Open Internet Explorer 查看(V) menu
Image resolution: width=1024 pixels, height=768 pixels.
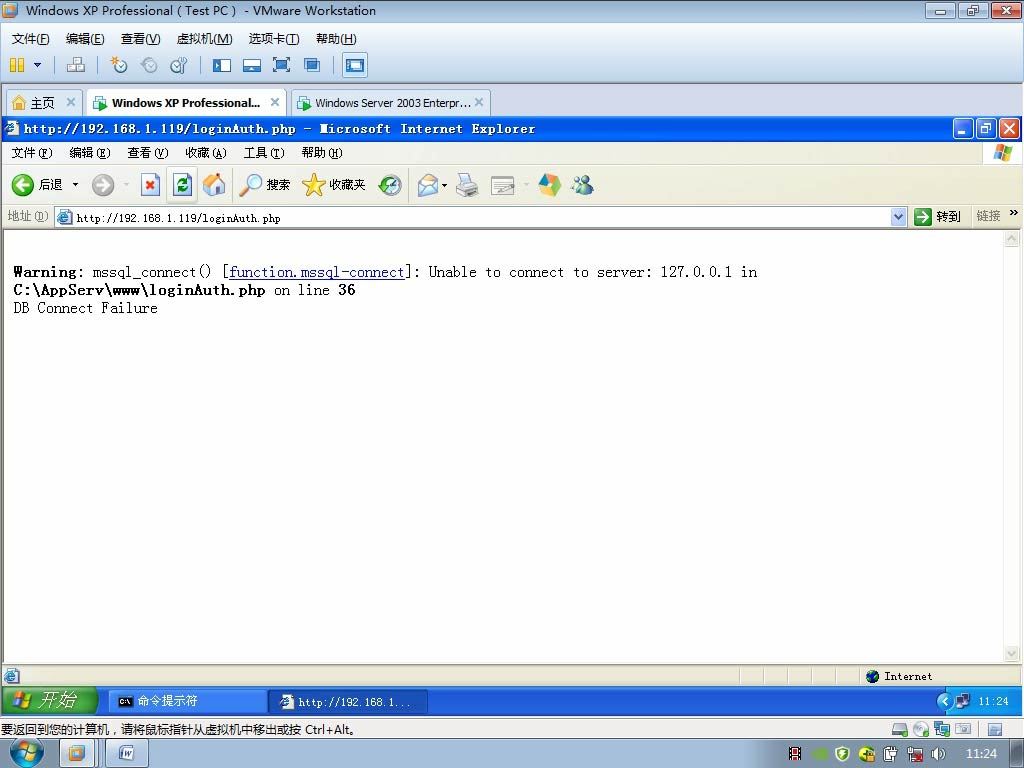148,153
